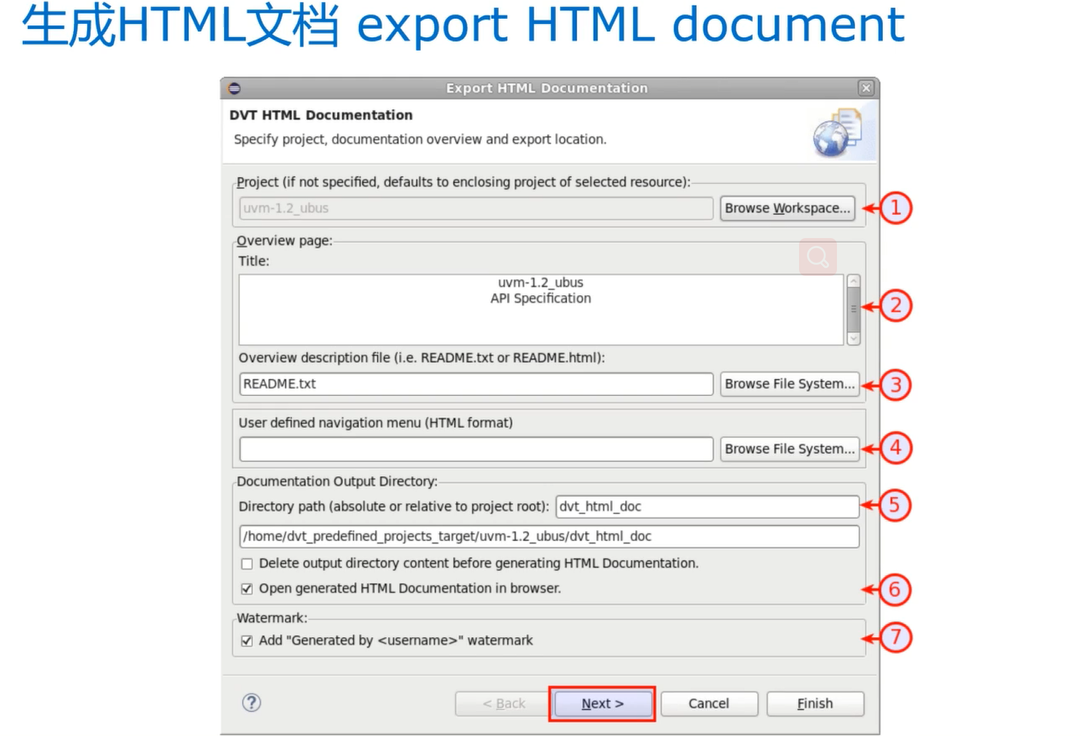Click the Export HTML Documentation title bar

[x=546, y=88]
